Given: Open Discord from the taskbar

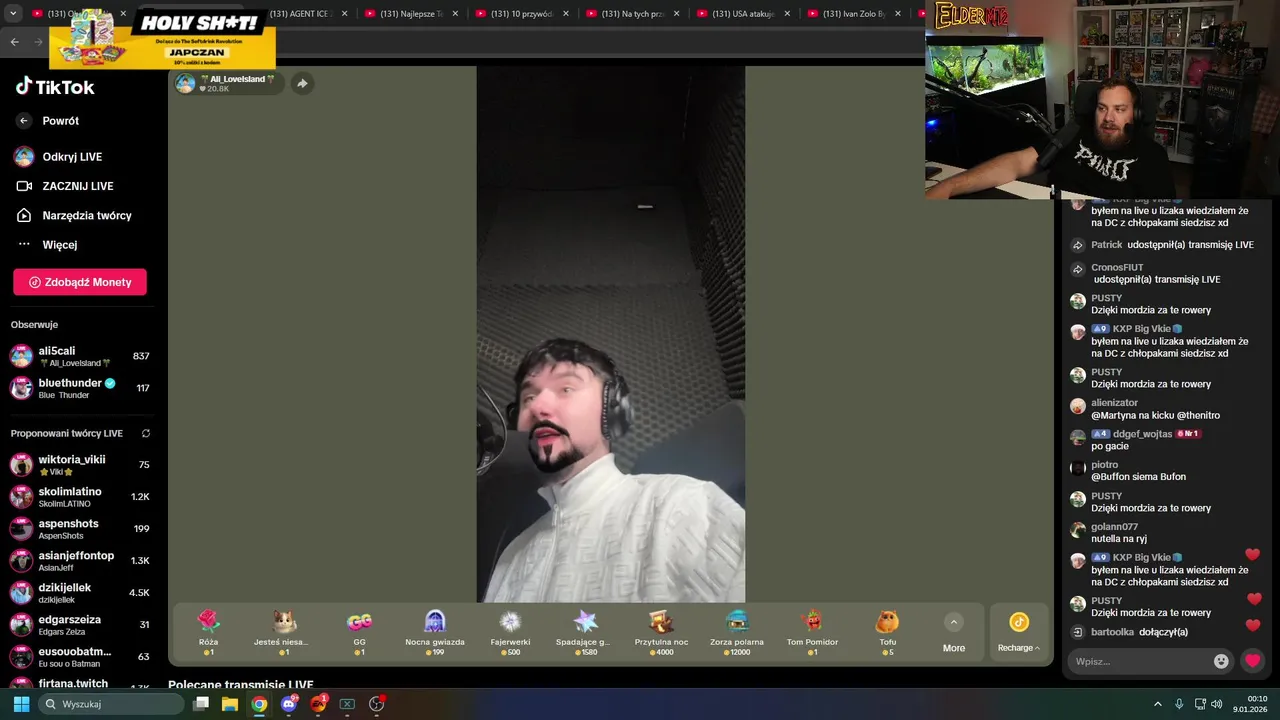Looking at the screenshot, I should (x=289, y=704).
